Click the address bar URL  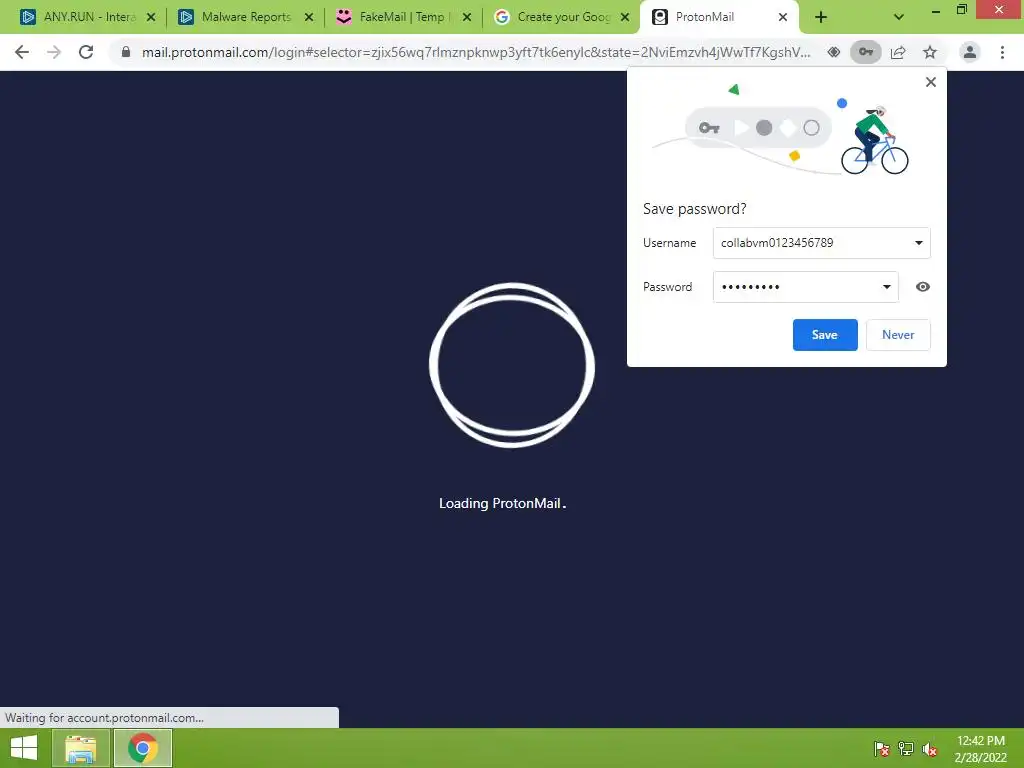tap(476, 52)
